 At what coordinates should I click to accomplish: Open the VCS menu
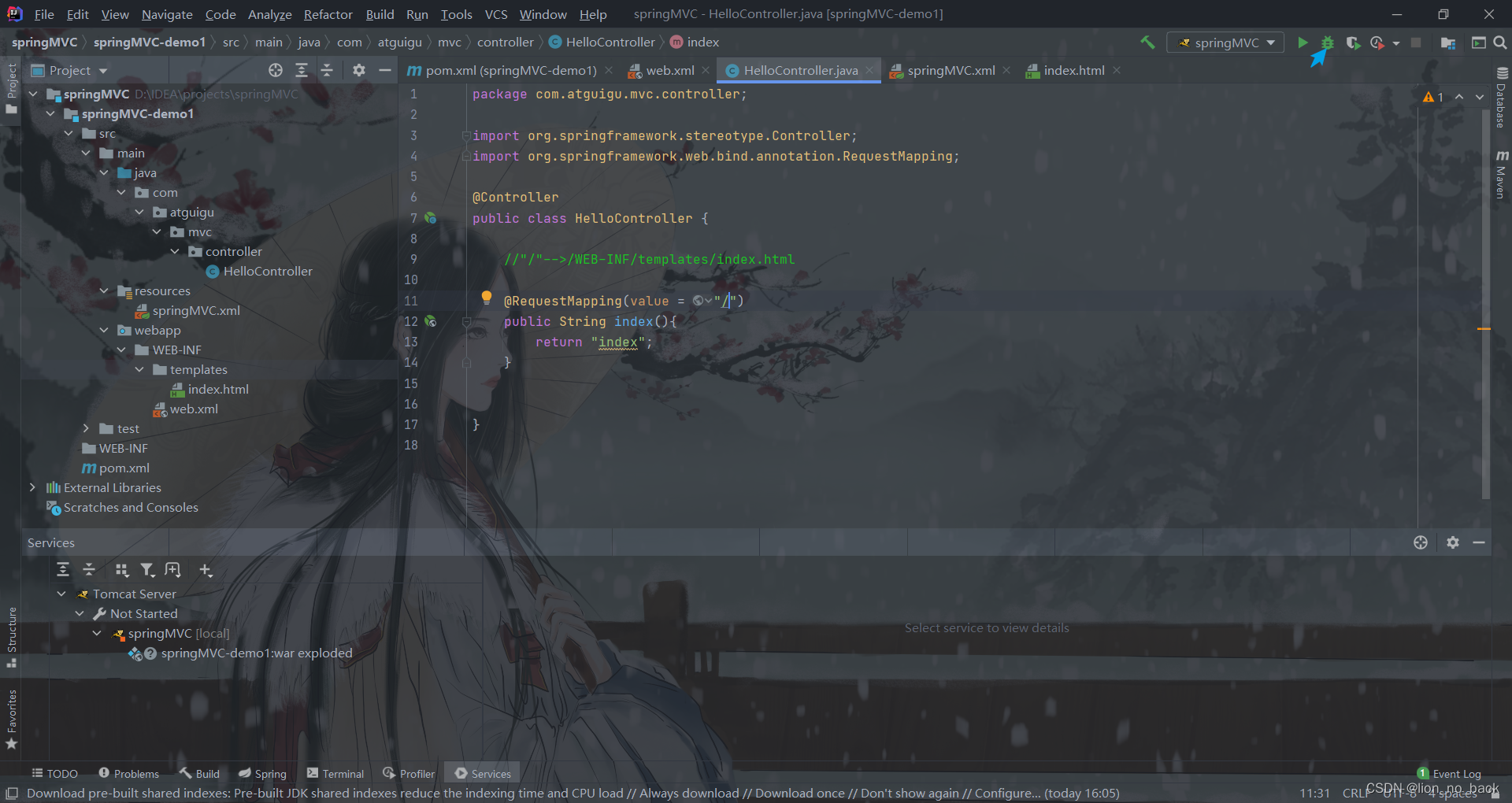coord(496,14)
